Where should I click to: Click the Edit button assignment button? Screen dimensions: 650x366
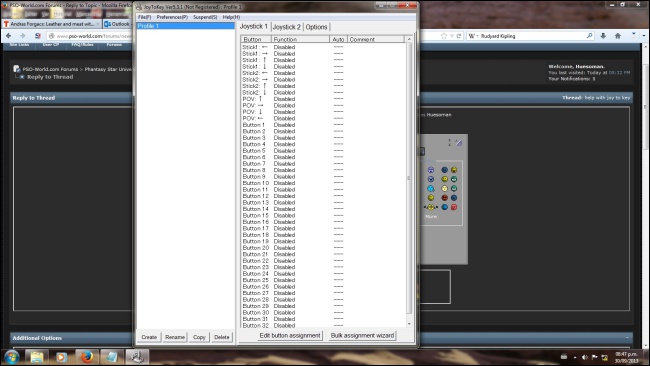(x=290, y=335)
